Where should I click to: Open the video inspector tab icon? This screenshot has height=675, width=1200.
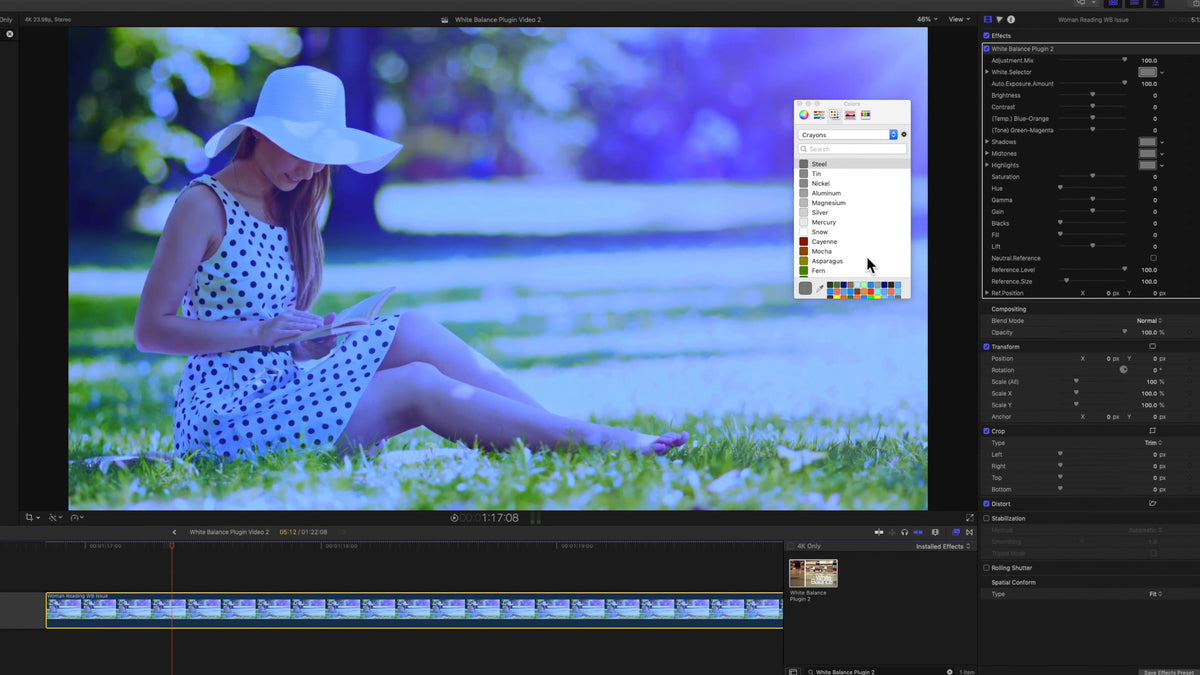point(988,19)
